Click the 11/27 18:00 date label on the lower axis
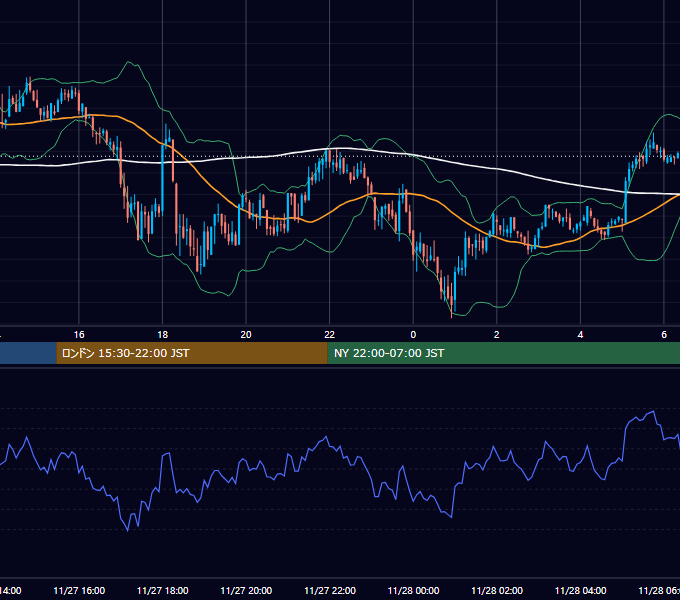Viewport: 680px width, 600px height. coord(163,590)
